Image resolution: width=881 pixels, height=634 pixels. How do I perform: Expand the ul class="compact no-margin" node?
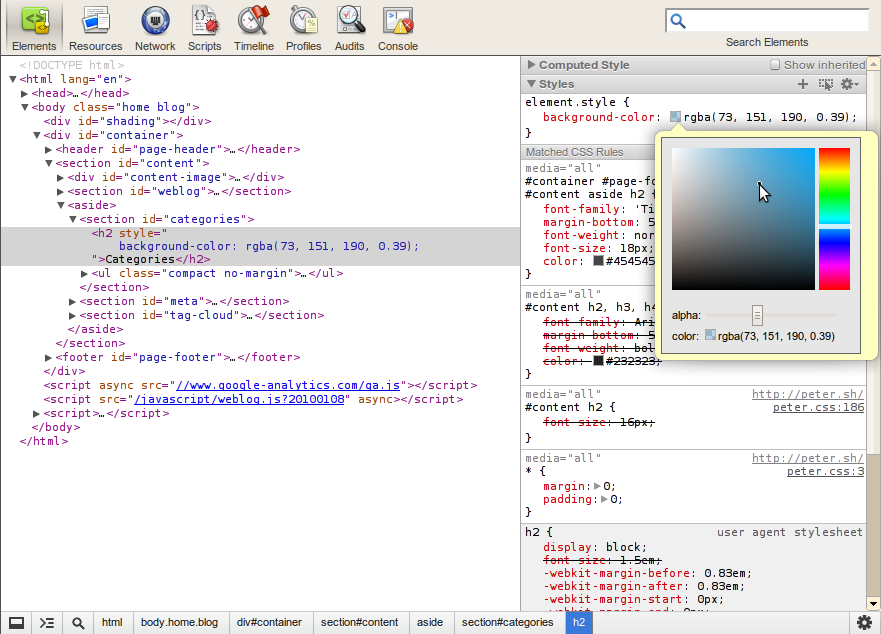coord(84,274)
